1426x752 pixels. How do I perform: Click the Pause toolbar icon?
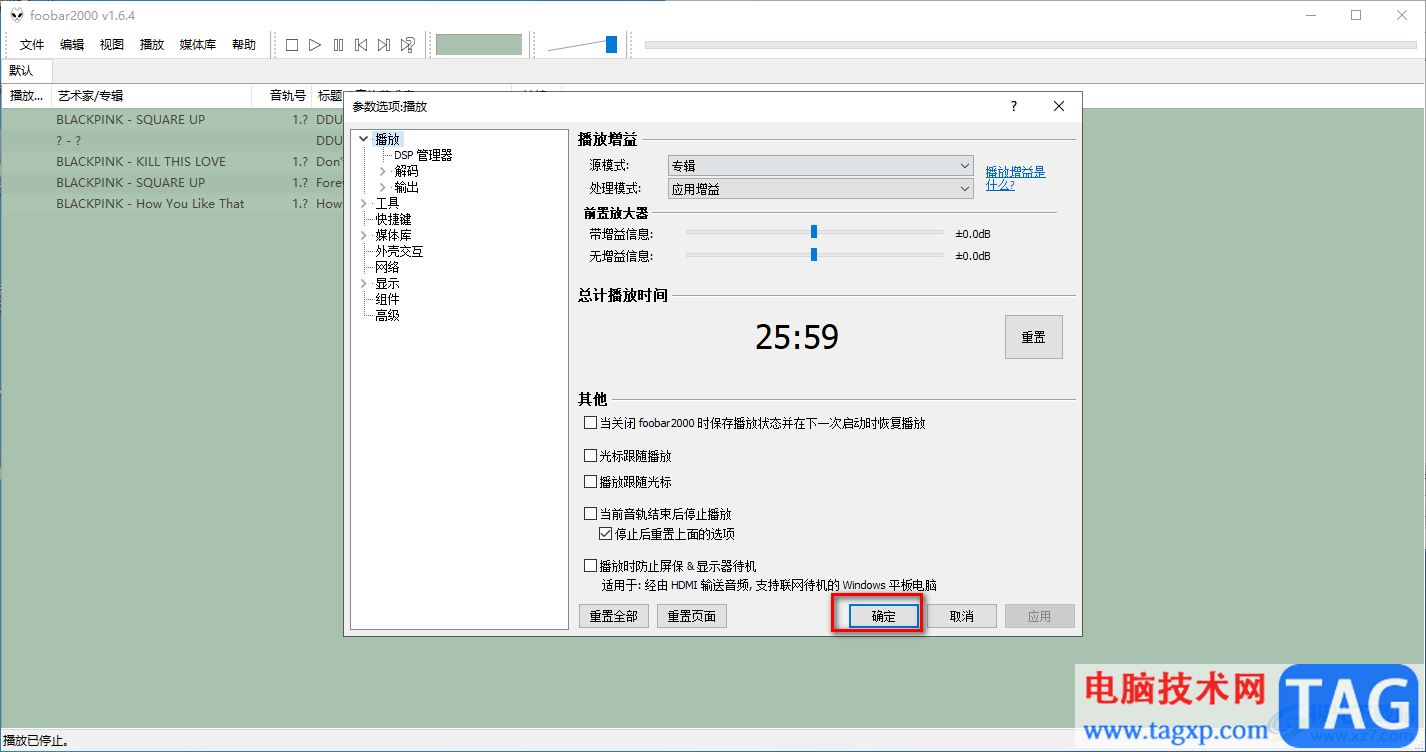pyautogui.click(x=338, y=45)
